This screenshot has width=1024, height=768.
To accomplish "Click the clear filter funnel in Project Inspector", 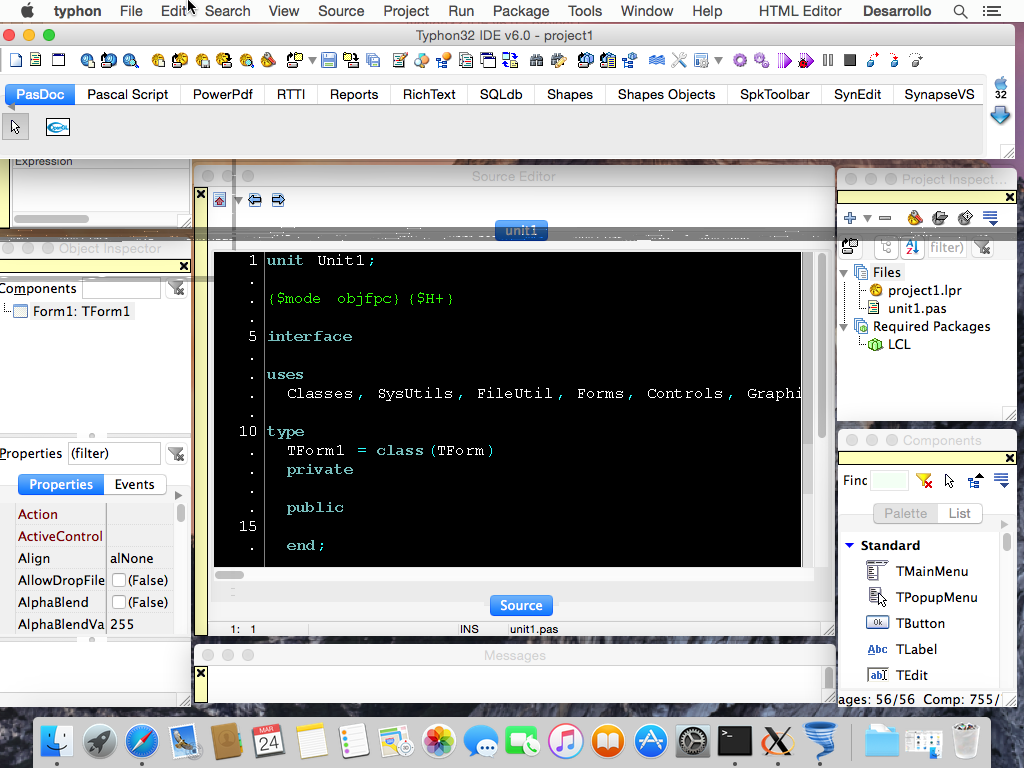I will pos(982,248).
